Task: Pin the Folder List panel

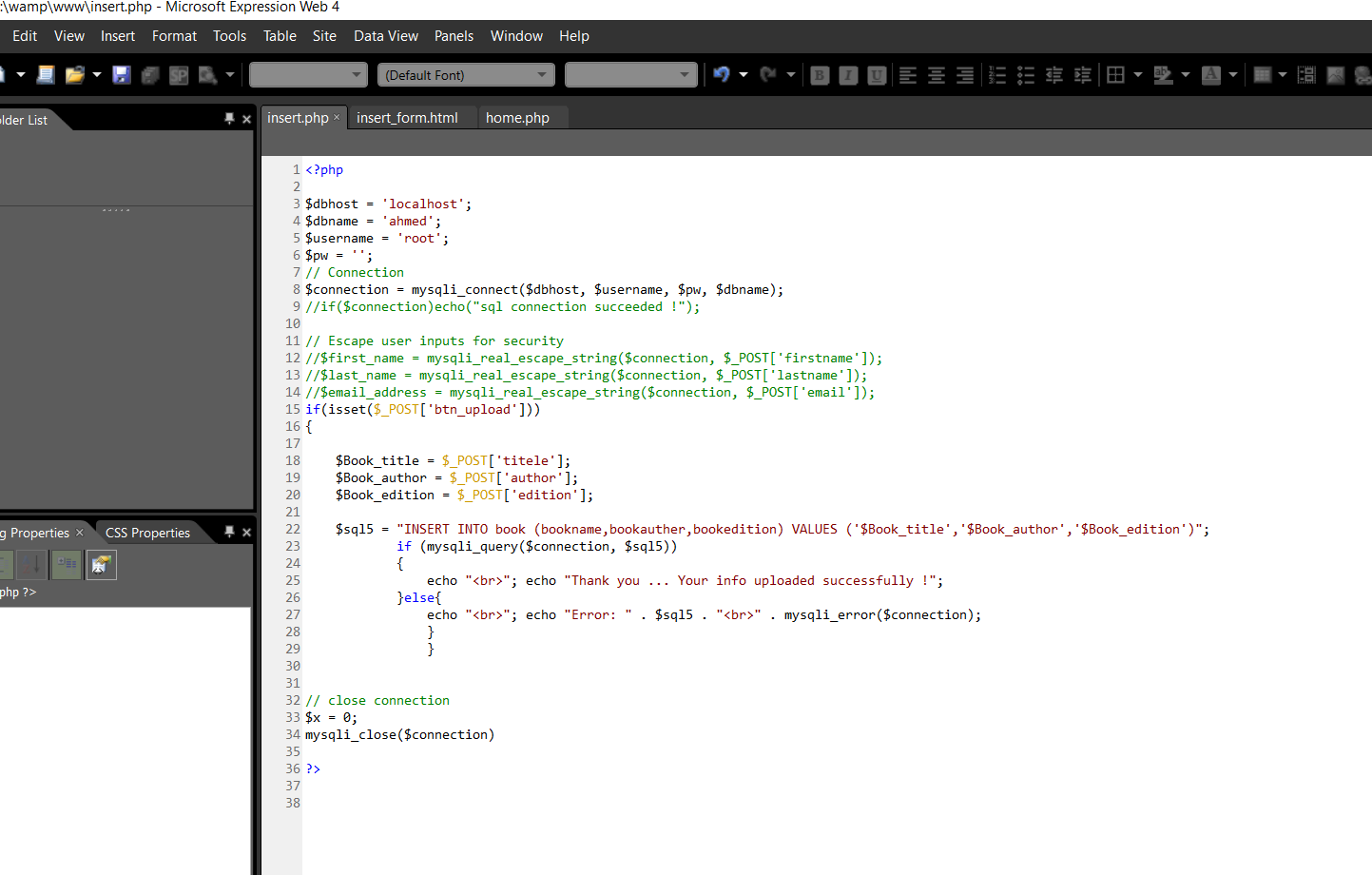Action: (x=229, y=119)
